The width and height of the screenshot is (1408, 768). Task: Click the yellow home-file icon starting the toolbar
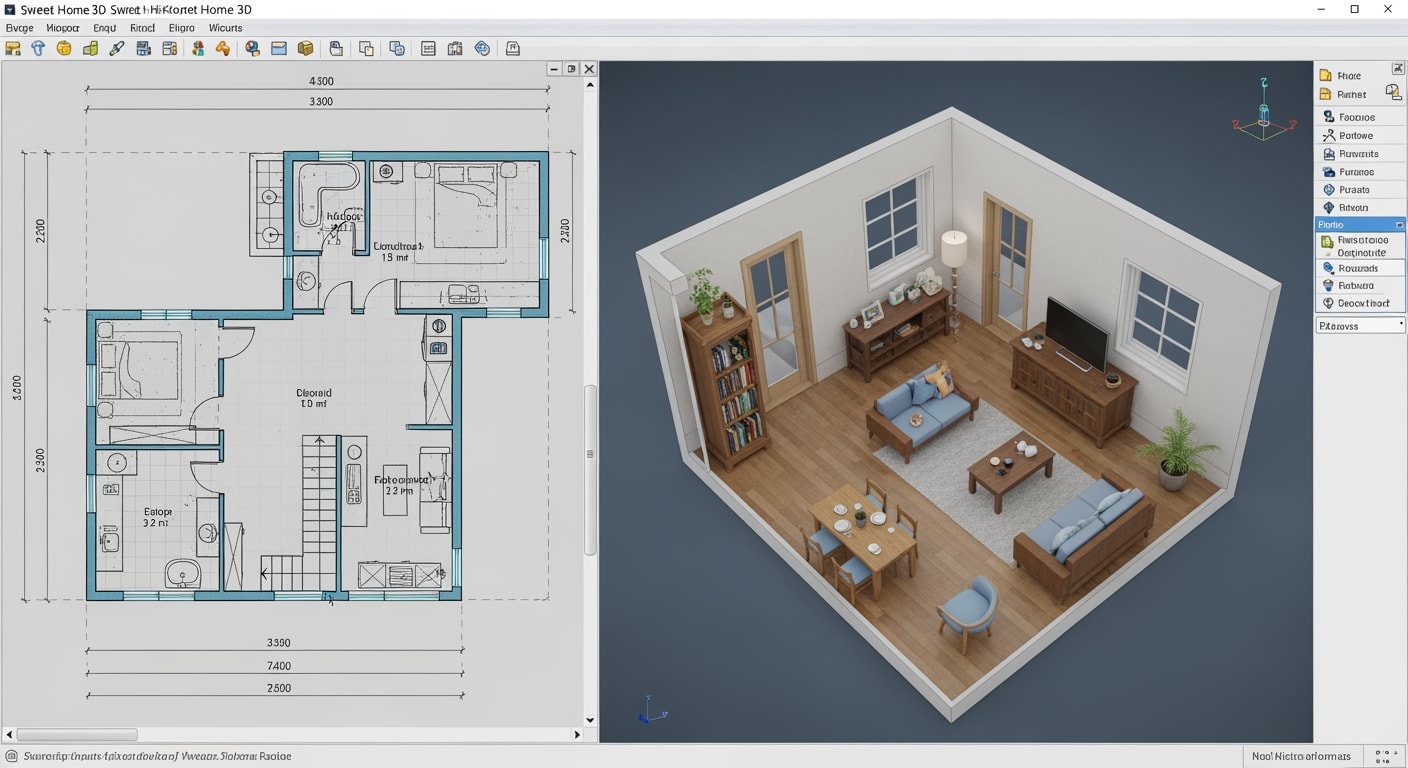point(13,48)
